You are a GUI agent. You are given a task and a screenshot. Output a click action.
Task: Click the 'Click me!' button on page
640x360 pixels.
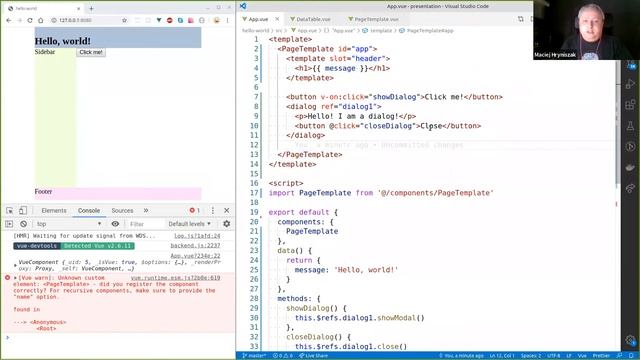coord(91,52)
